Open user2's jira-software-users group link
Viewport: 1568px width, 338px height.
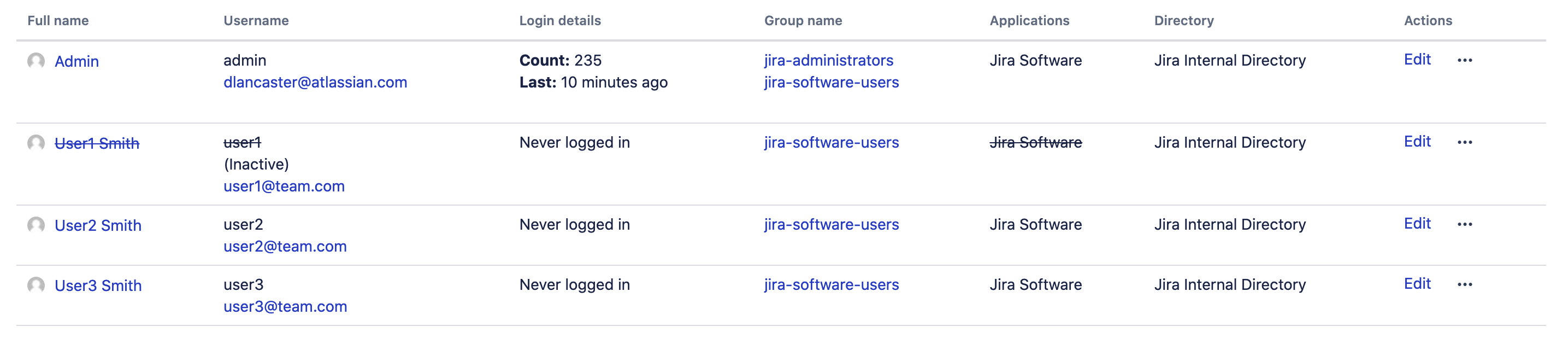tap(832, 225)
